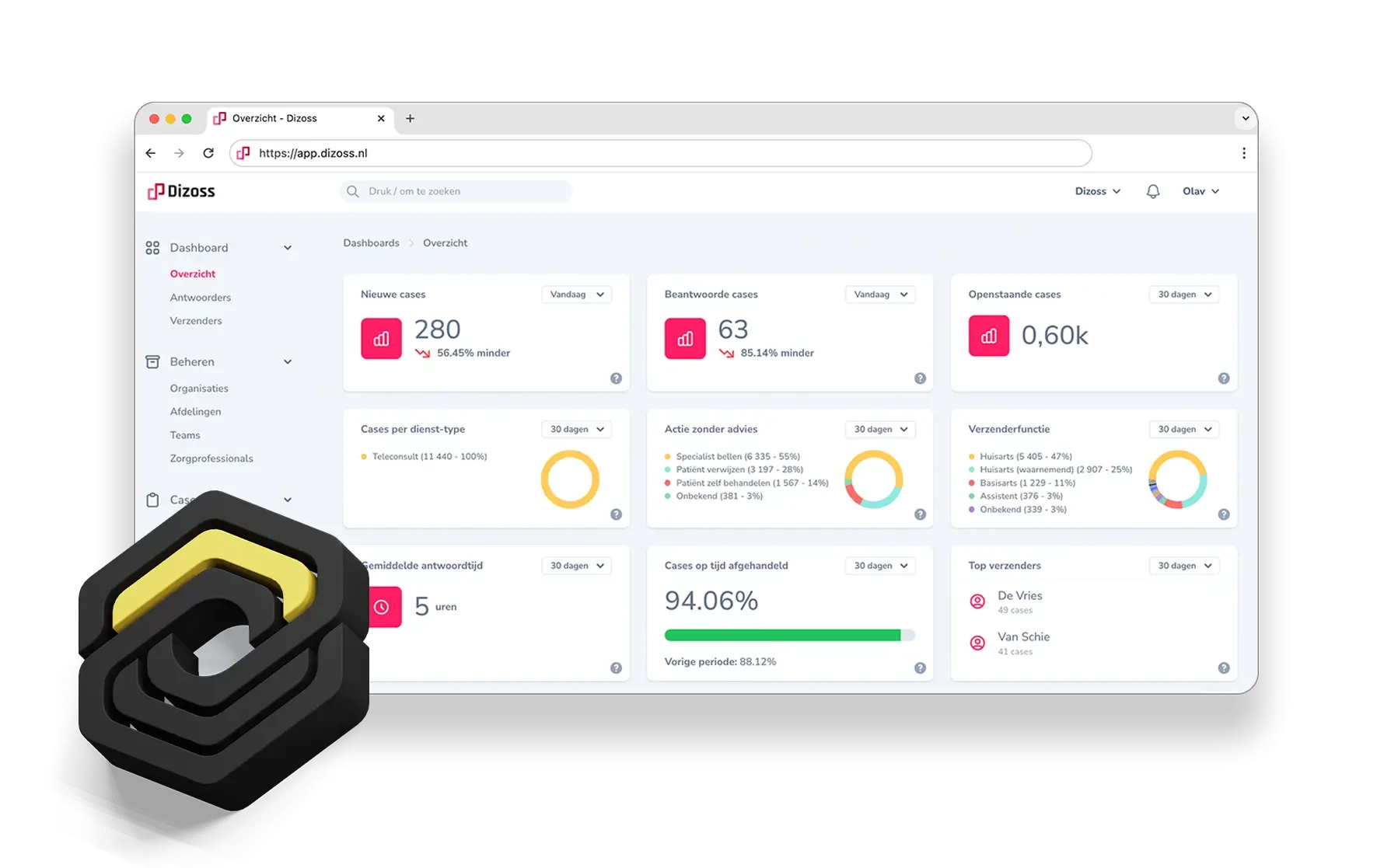
Task: Open Openstaande cases 30 dagen dropdown
Action: coord(1184,295)
